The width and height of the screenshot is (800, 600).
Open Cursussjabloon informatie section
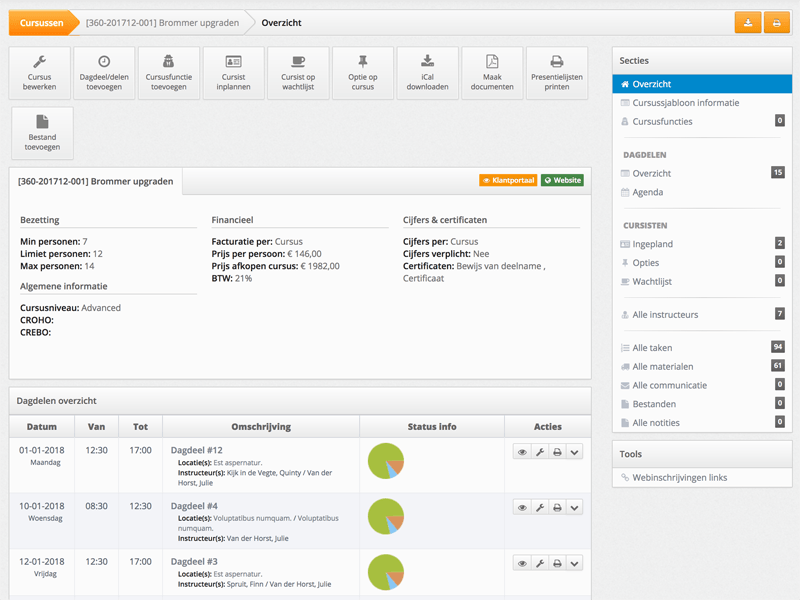(702, 103)
